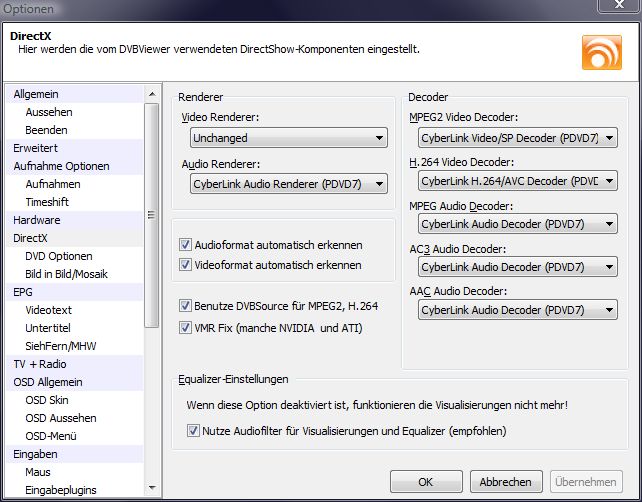This screenshot has height=502, width=642.
Task: Select Hardware in the options tree
Action: pyautogui.click(x=37, y=220)
